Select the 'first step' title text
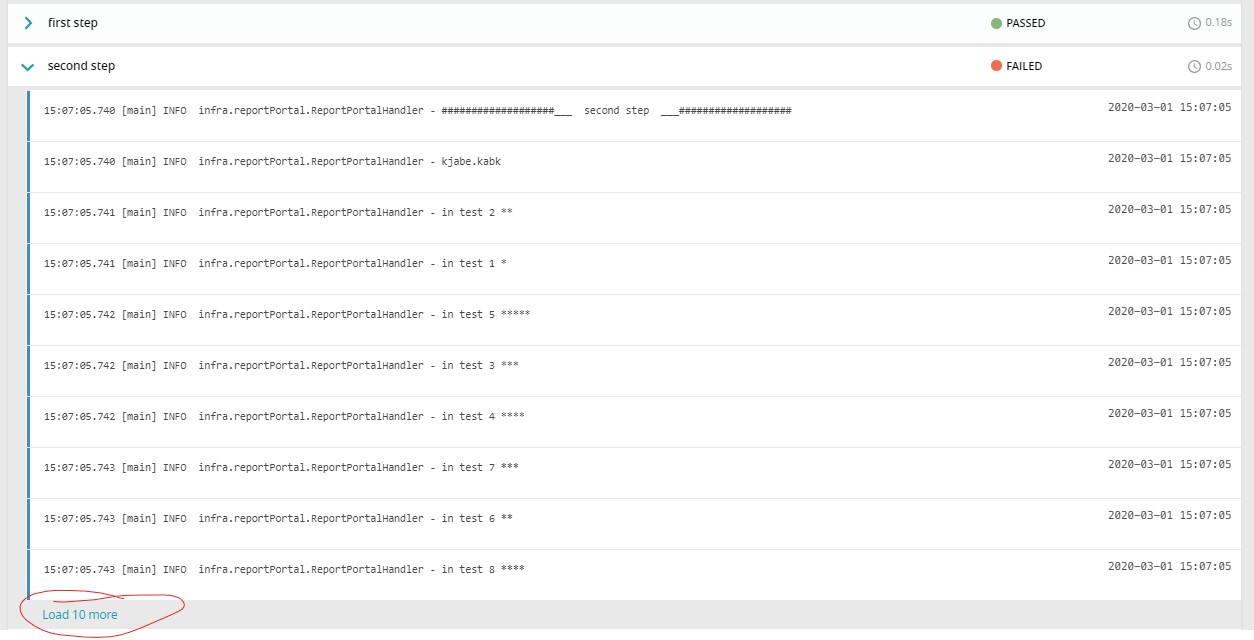 click(x=73, y=23)
